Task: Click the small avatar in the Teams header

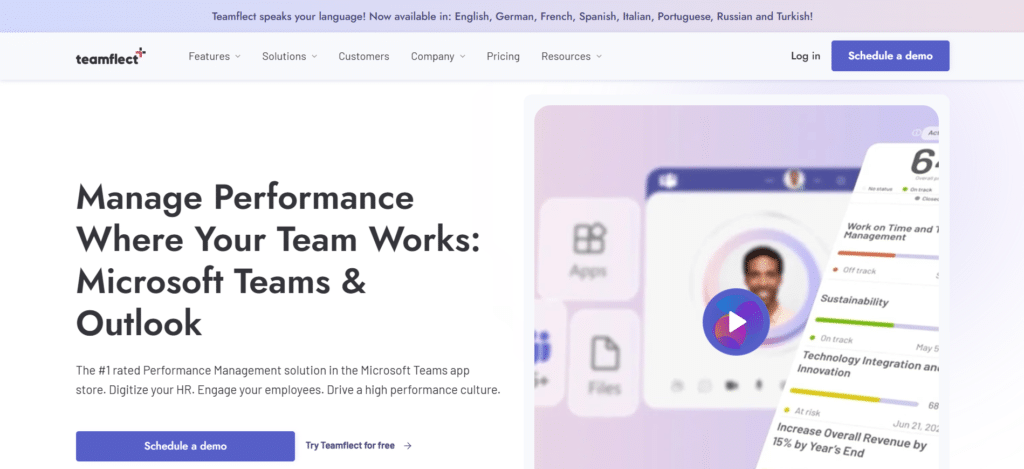Action: [794, 180]
